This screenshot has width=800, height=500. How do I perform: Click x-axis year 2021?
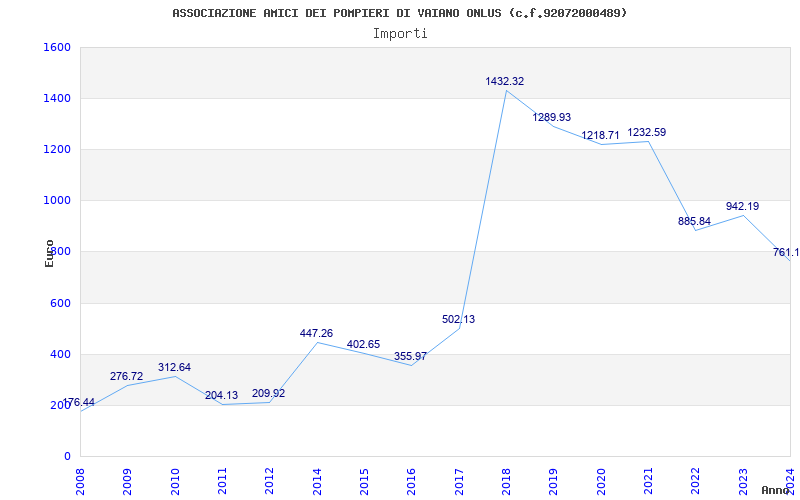(648, 481)
